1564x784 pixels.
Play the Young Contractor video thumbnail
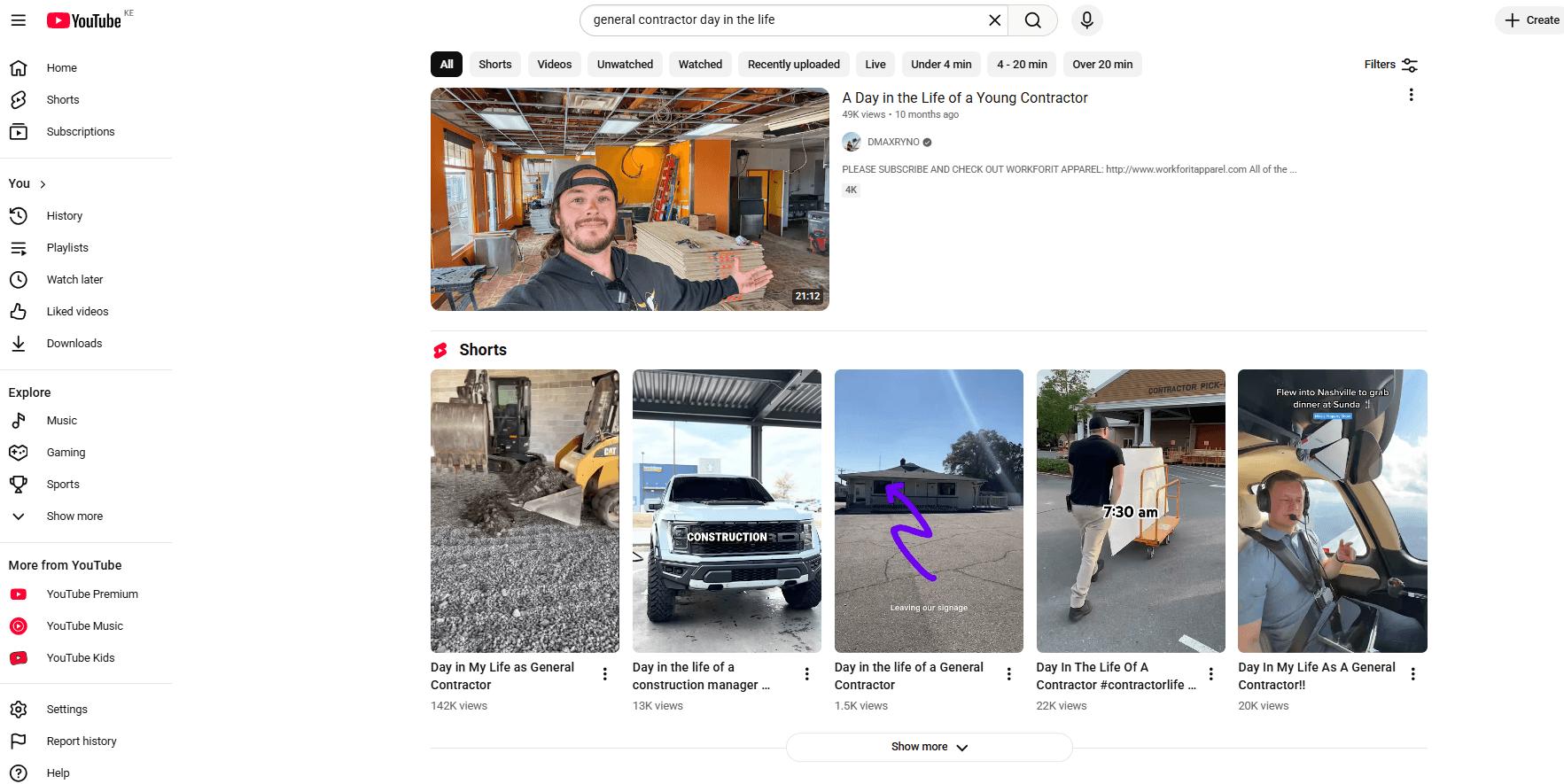630,199
